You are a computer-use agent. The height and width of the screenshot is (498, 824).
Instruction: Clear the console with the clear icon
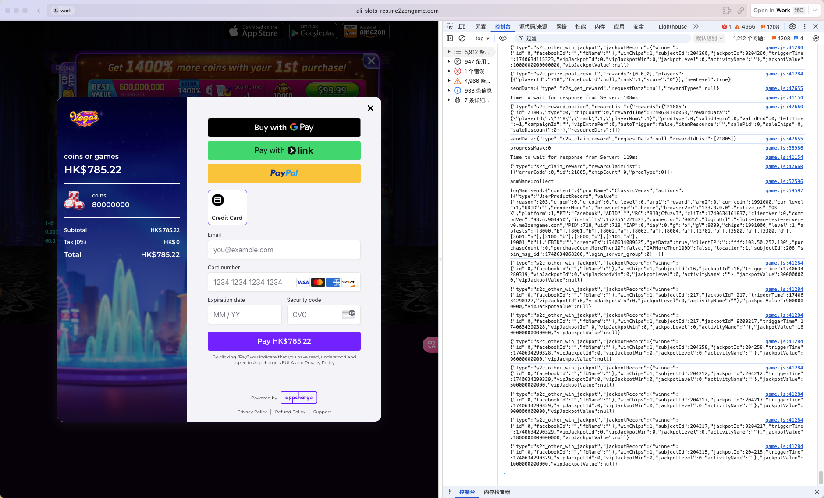tap(461, 37)
